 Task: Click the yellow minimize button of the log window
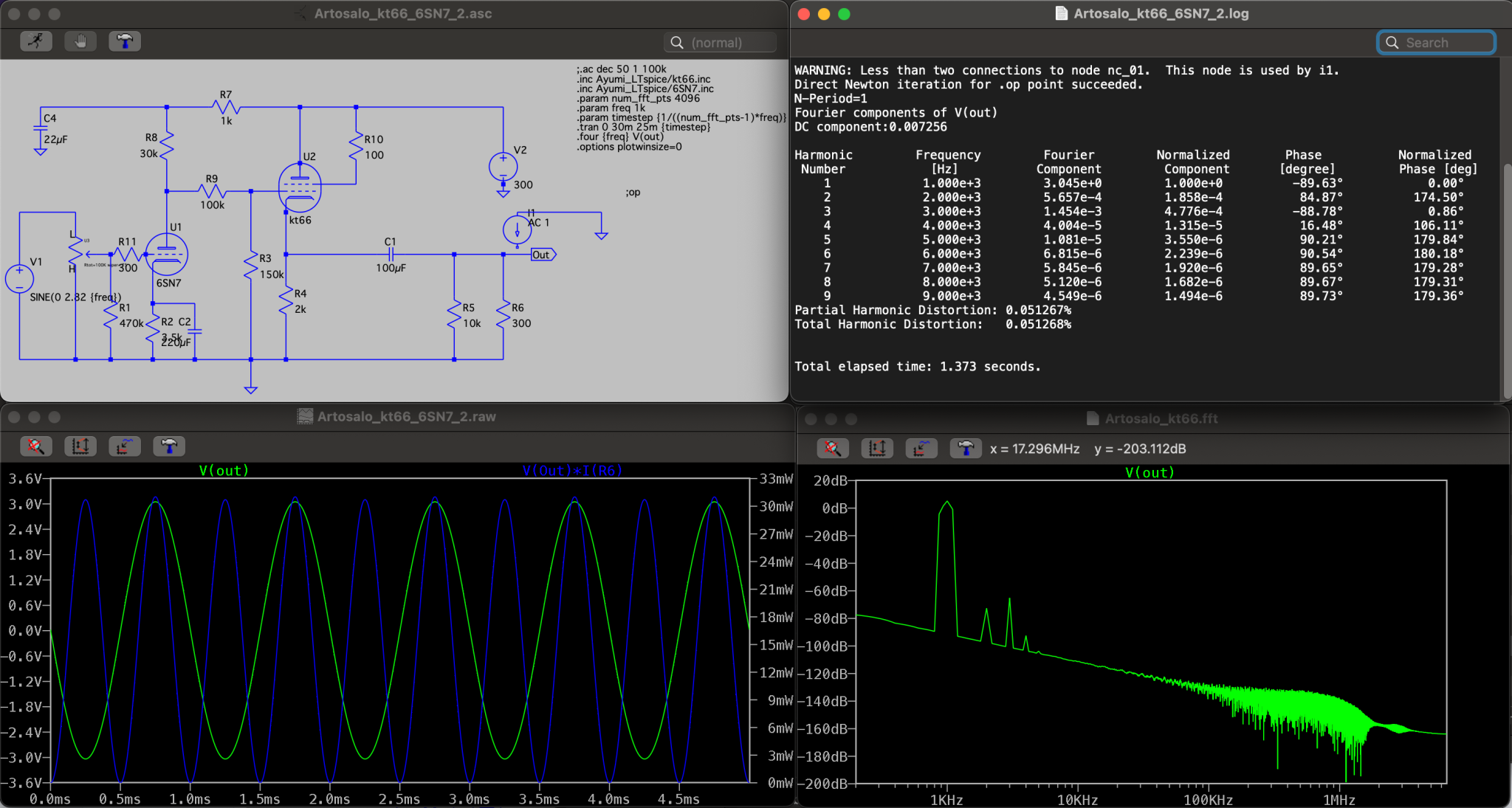click(824, 14)
